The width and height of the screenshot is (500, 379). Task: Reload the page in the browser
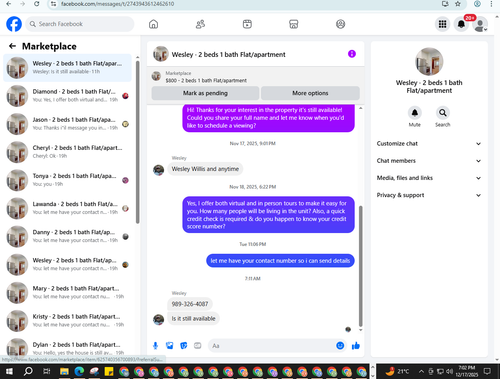pyautogui.click(x=37, y=4)
